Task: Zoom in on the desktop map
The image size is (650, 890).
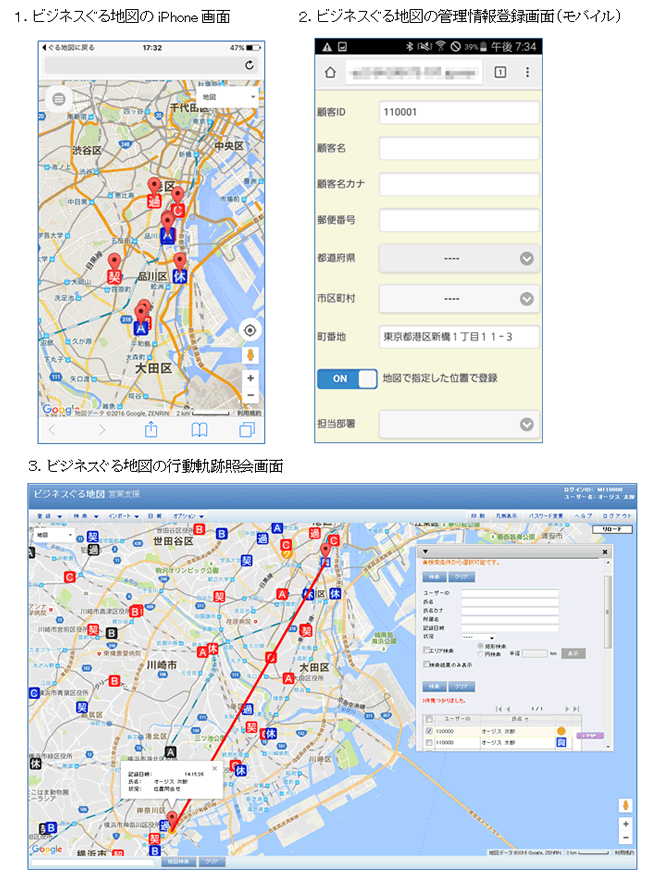Action: [x=626, y=824]
